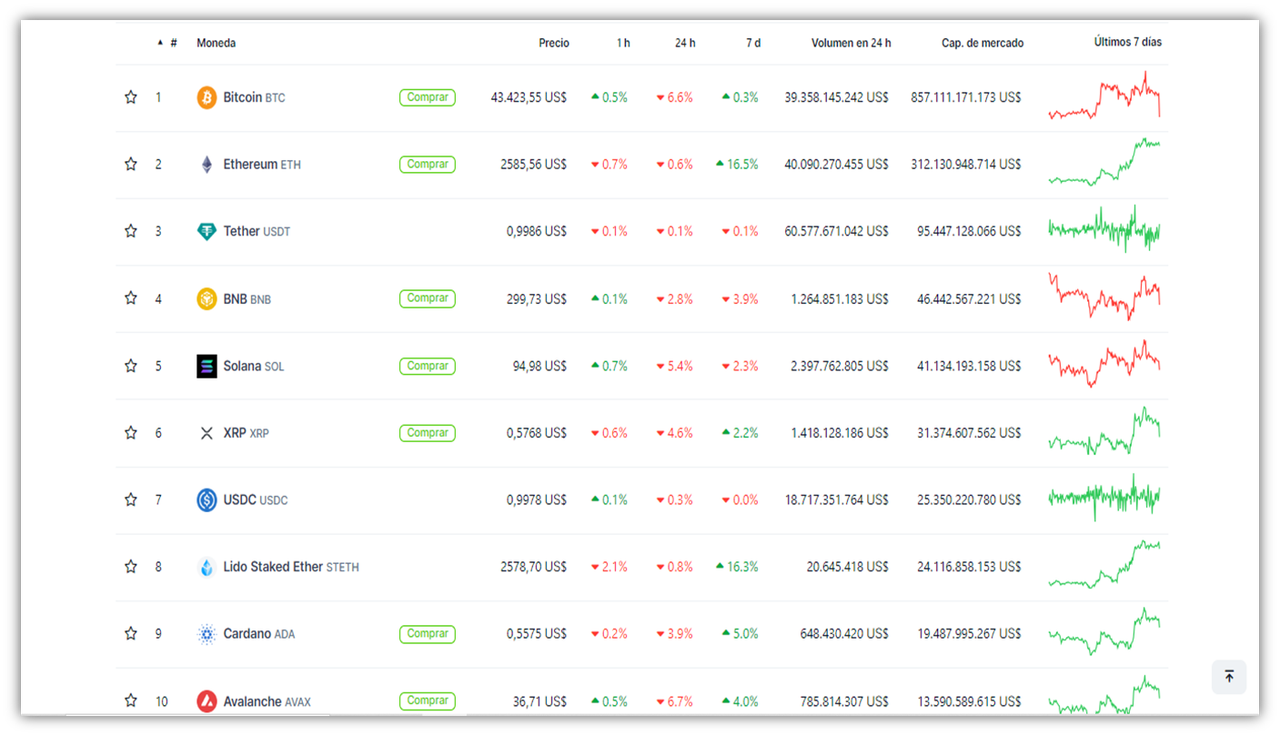Open Solana 7-day sparkline chart

(1104, 364)
